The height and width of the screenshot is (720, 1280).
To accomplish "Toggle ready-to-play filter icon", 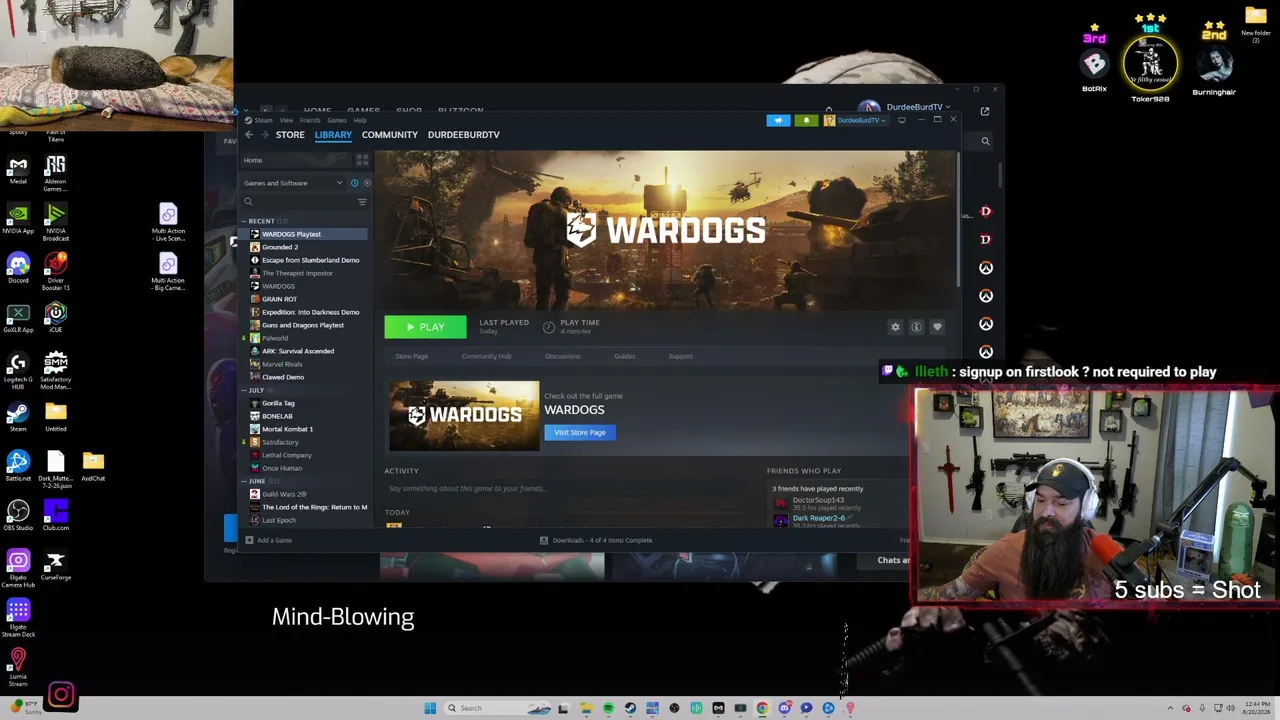I will 367,183.
